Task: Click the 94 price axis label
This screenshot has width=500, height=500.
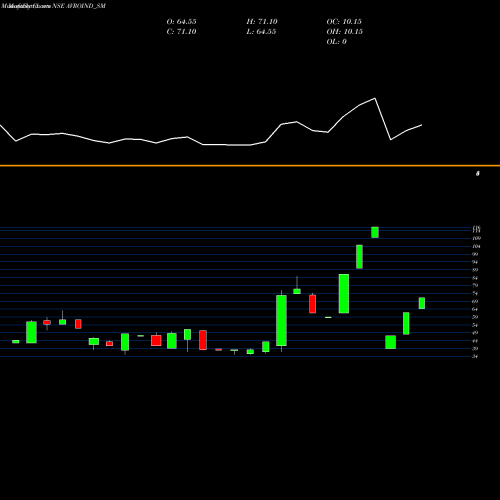Action: point(475,262)
